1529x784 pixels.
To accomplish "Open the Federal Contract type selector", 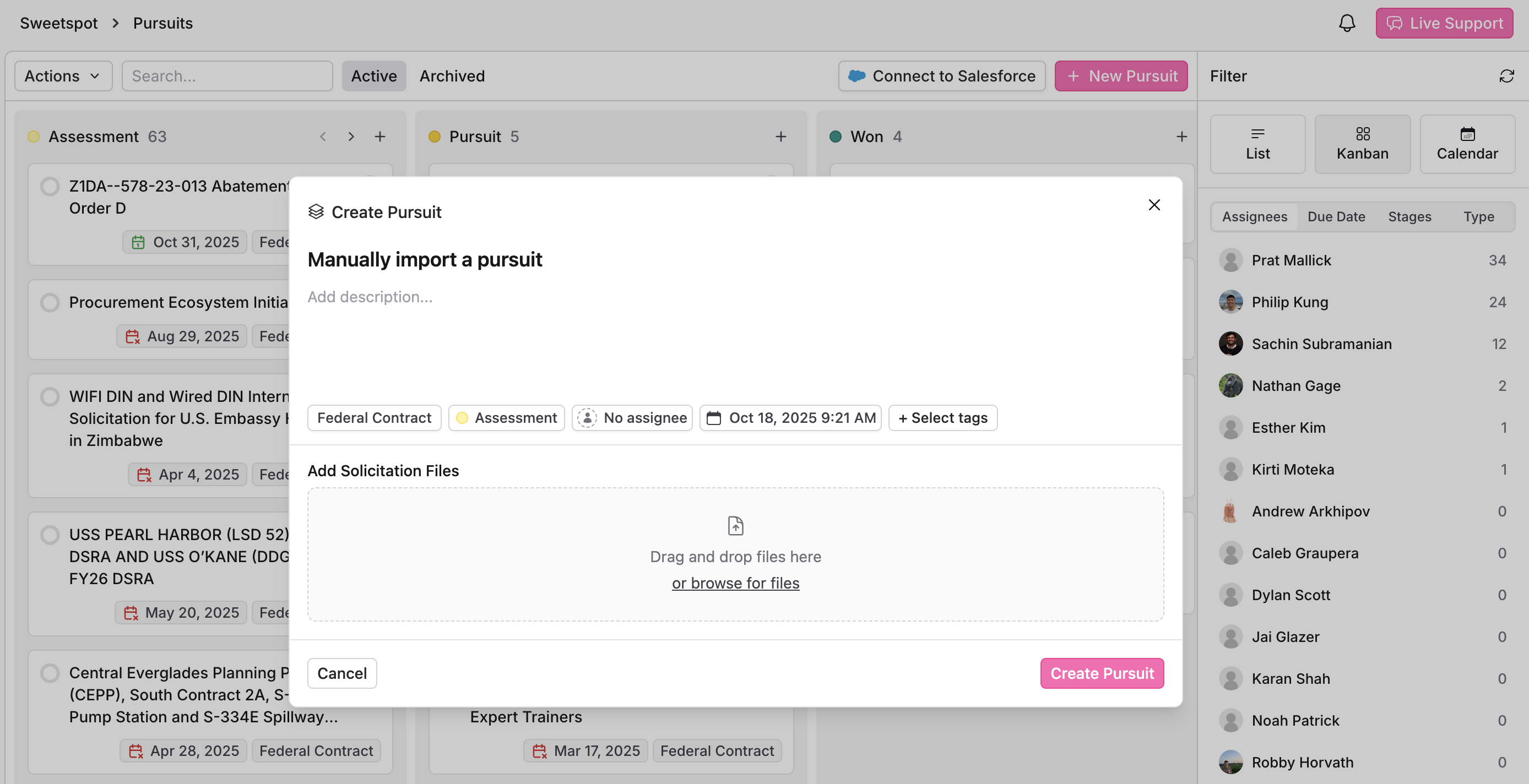I will coord(374,418).
